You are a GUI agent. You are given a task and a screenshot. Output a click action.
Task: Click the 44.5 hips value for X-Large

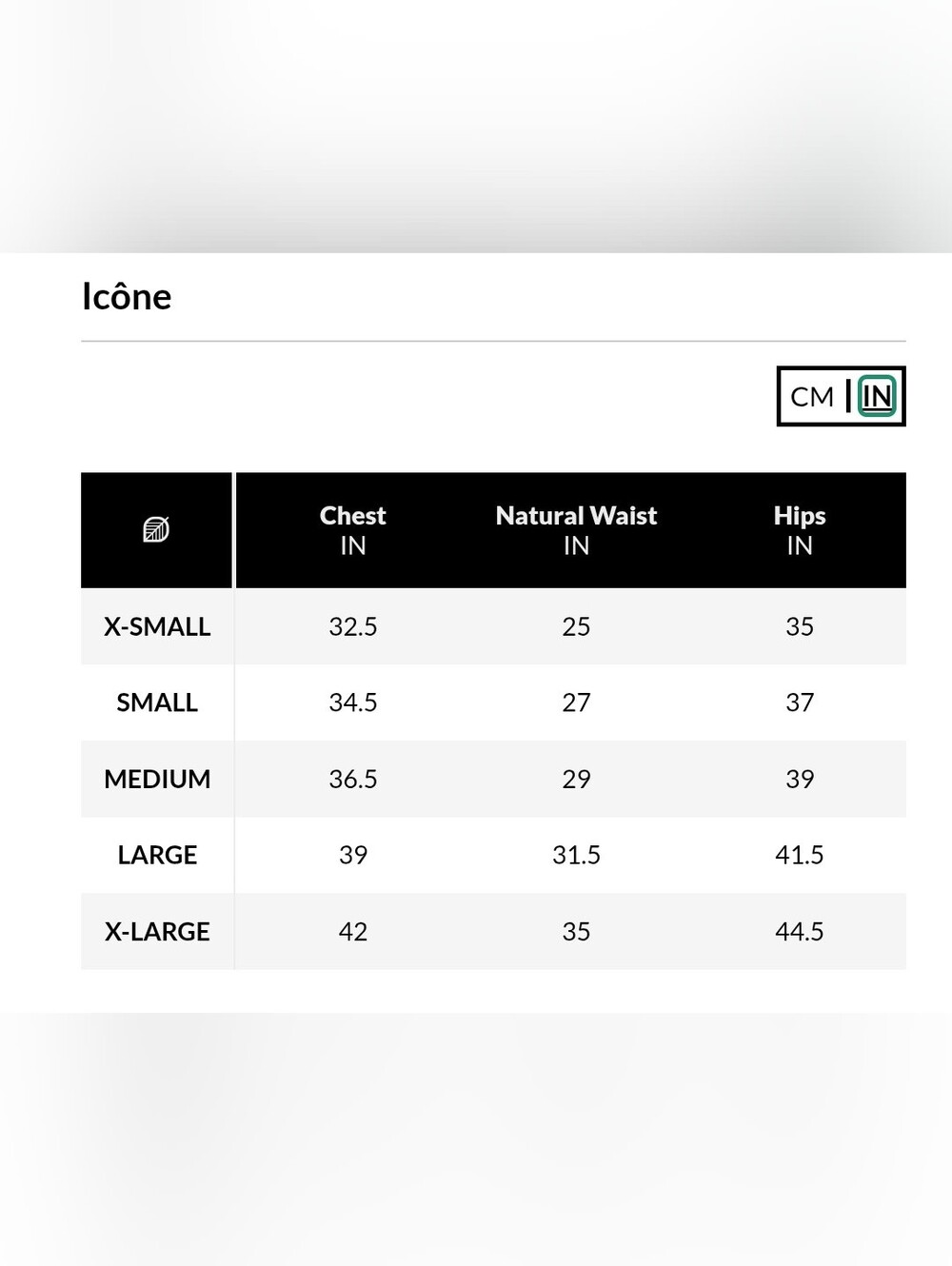pyautogui.click(x=800, y=931)
